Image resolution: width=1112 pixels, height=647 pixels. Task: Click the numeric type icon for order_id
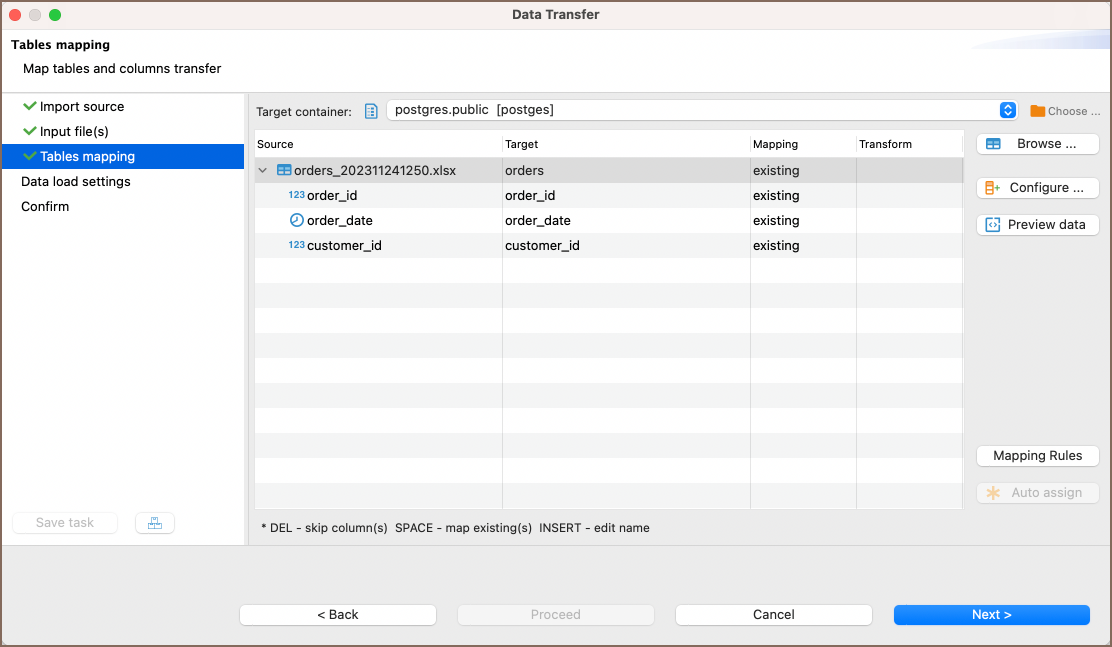click(x=296, y=196)
